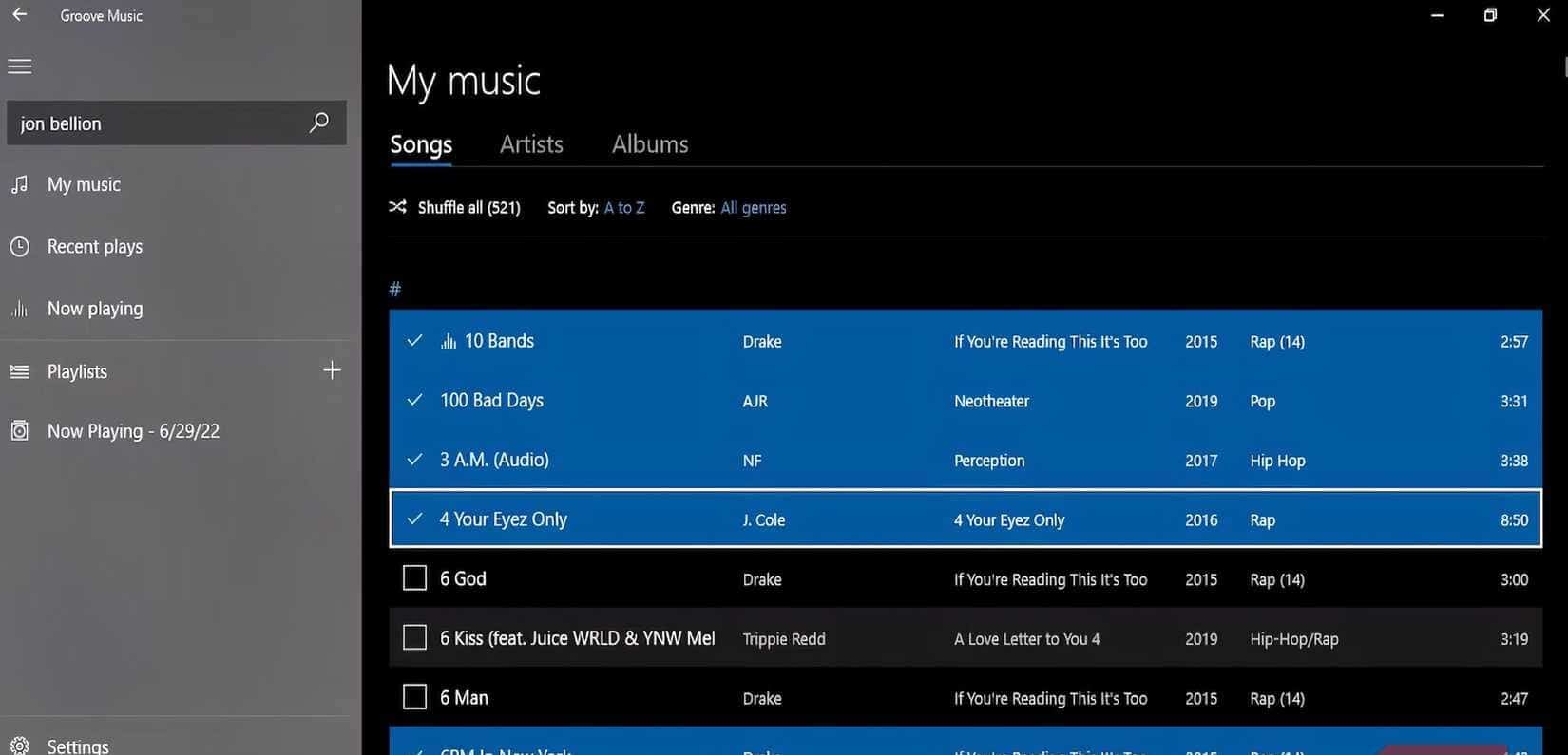
Task: Click the Drake artist link for 6 God
Action: tap(762, 579)
